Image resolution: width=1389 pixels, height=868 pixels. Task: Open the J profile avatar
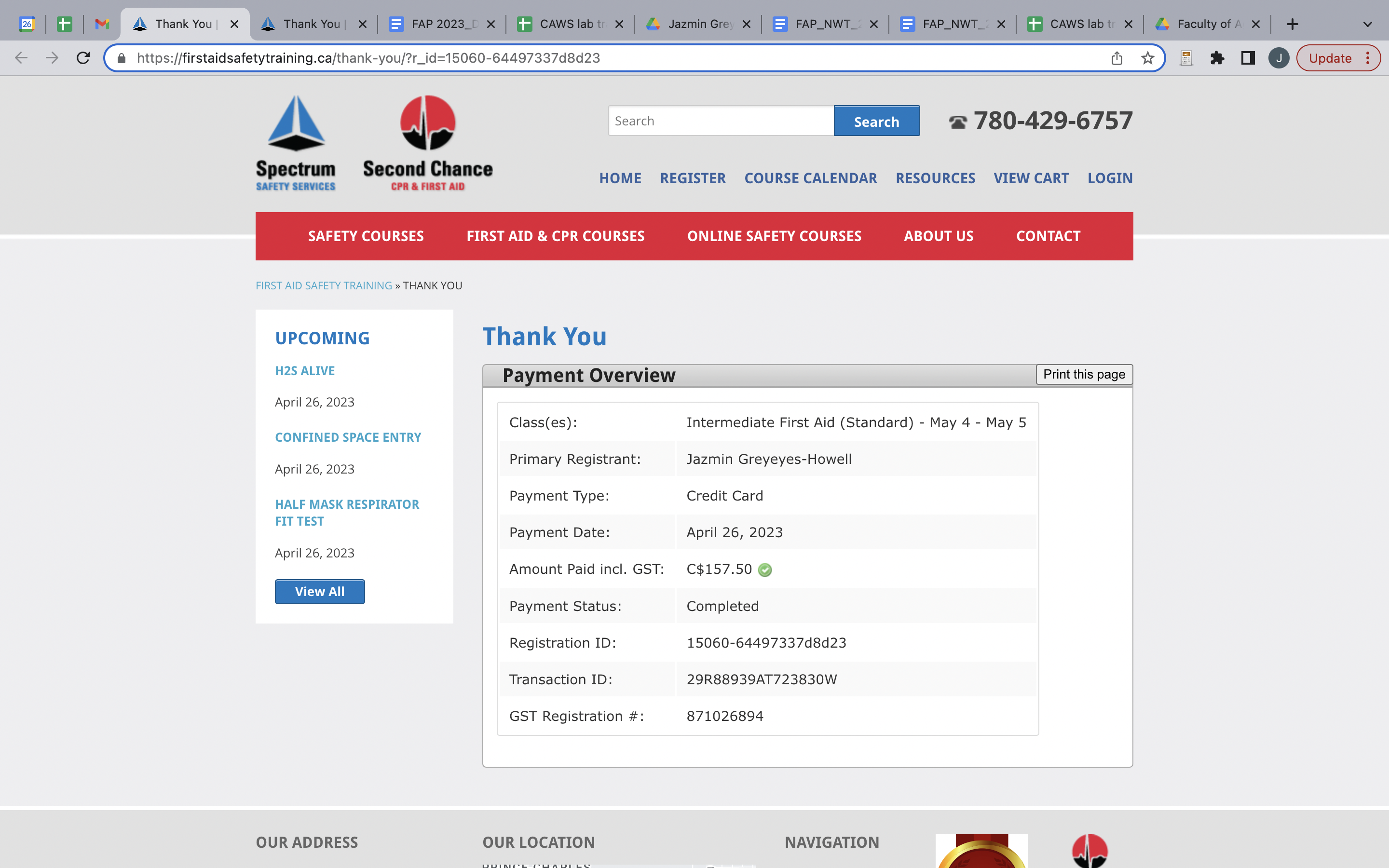click(1279, 58)
